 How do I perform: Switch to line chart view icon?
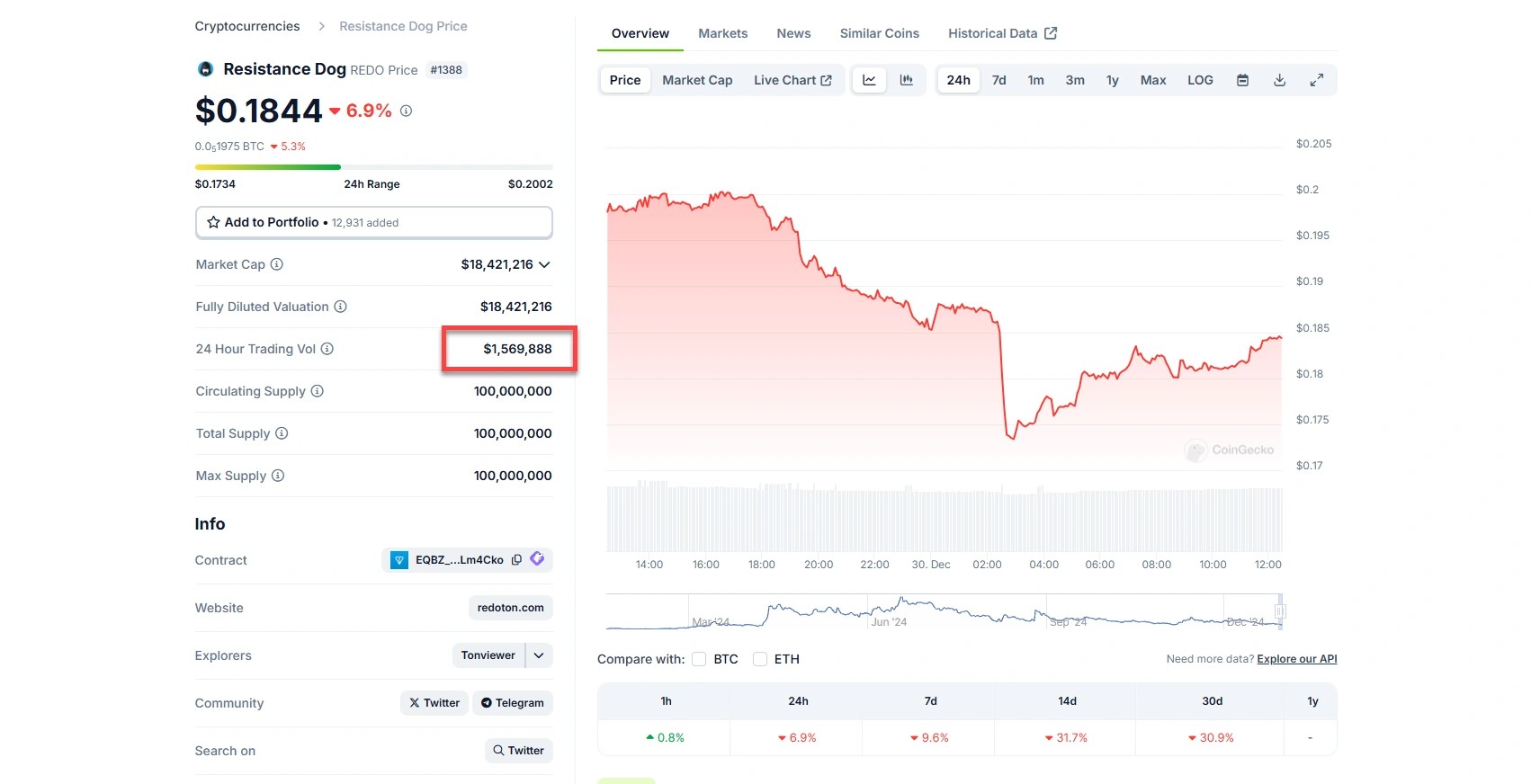(x=869, y=80)
